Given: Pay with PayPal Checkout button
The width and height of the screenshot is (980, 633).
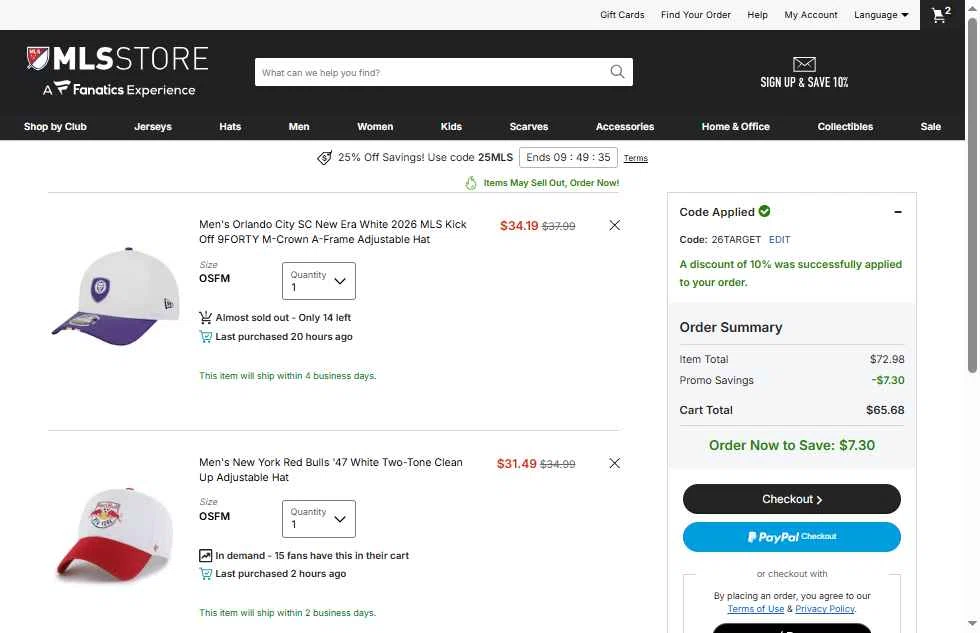Looking at the screenshot, I should coord(791,537).
